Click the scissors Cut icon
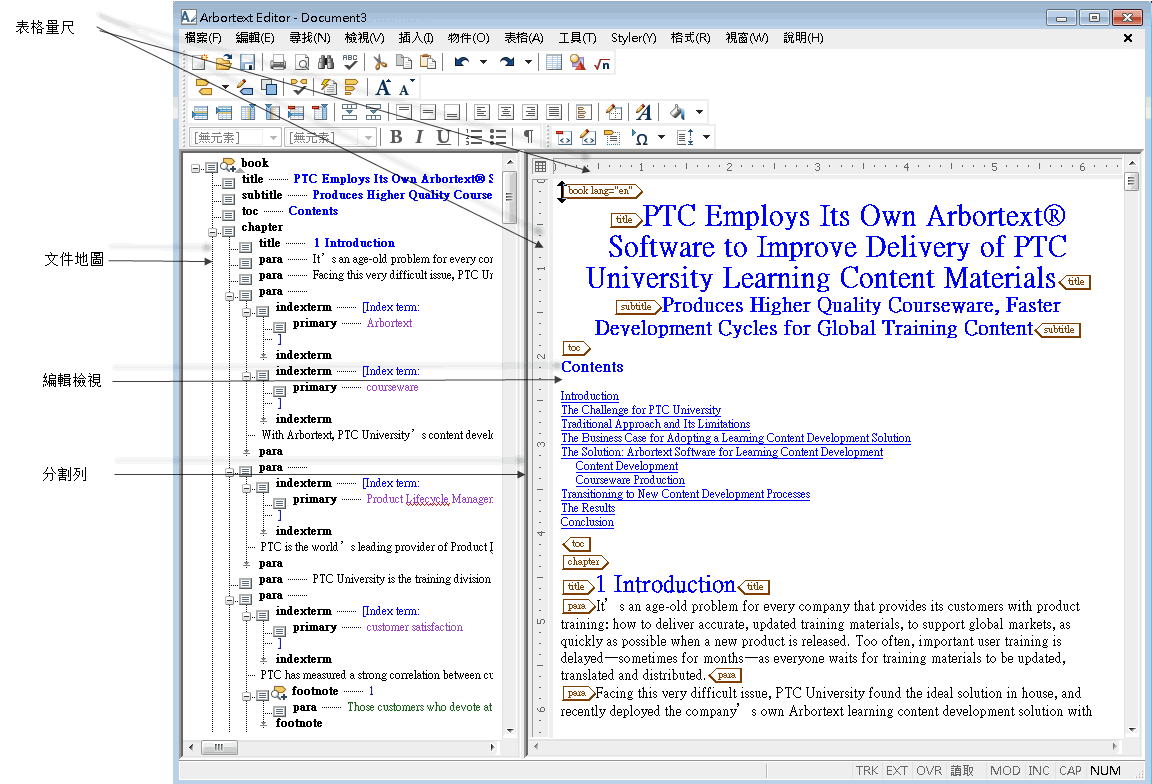 380,62
